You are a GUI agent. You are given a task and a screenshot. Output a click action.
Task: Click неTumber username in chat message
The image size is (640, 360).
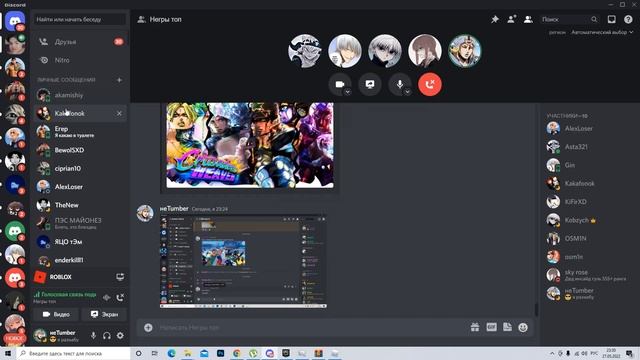[x=174, y=209]
